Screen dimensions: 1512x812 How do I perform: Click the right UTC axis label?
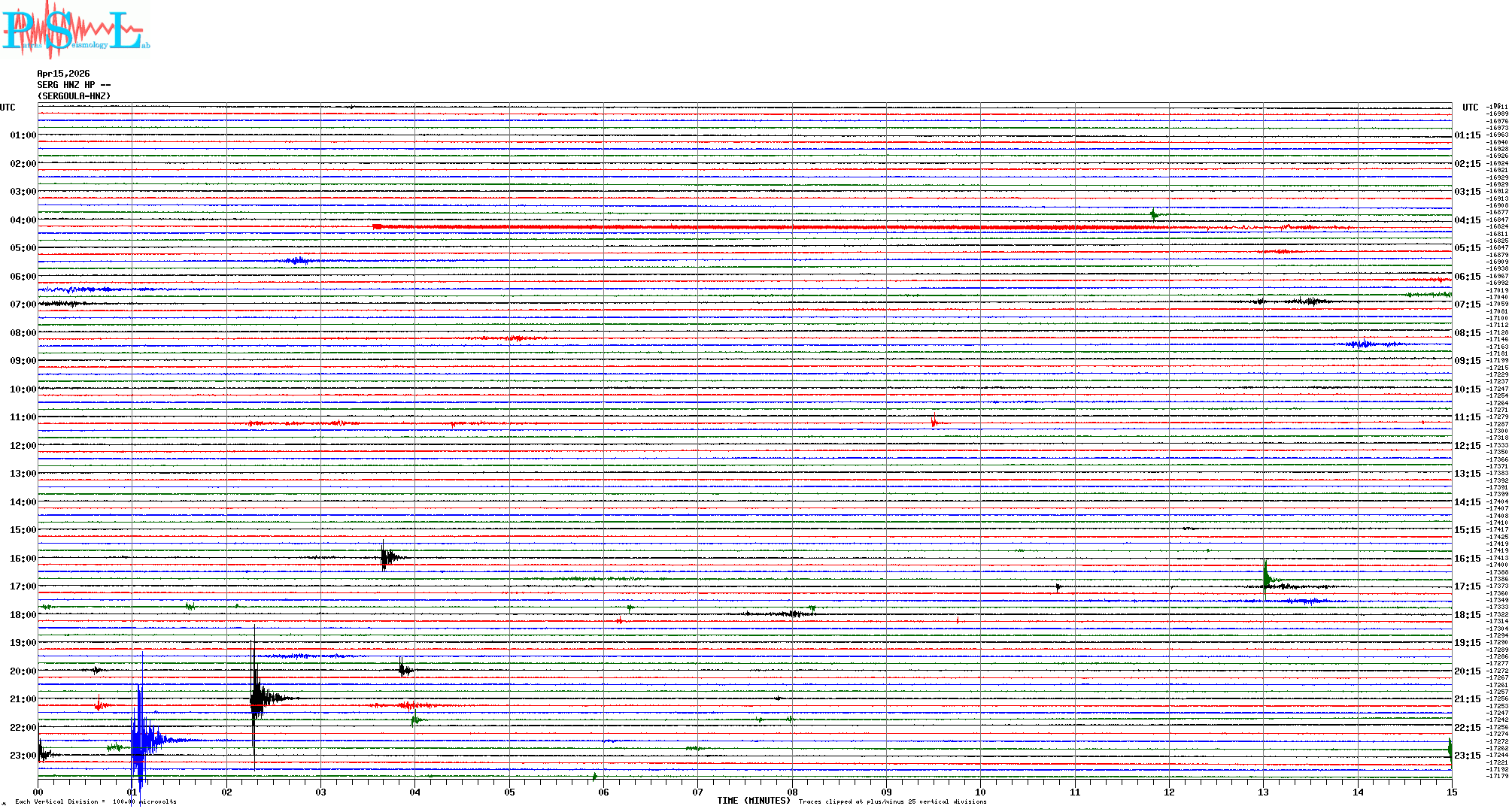[1470, 108]
